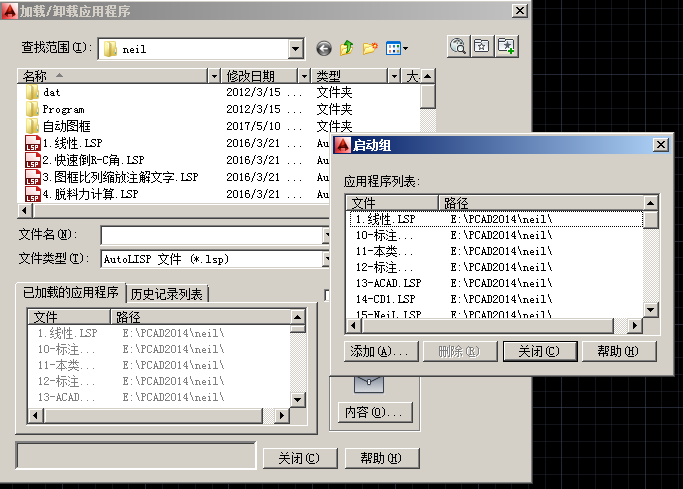Click 文件 column header in loaded applications
683x489 pixels.
tap(69, 317)
